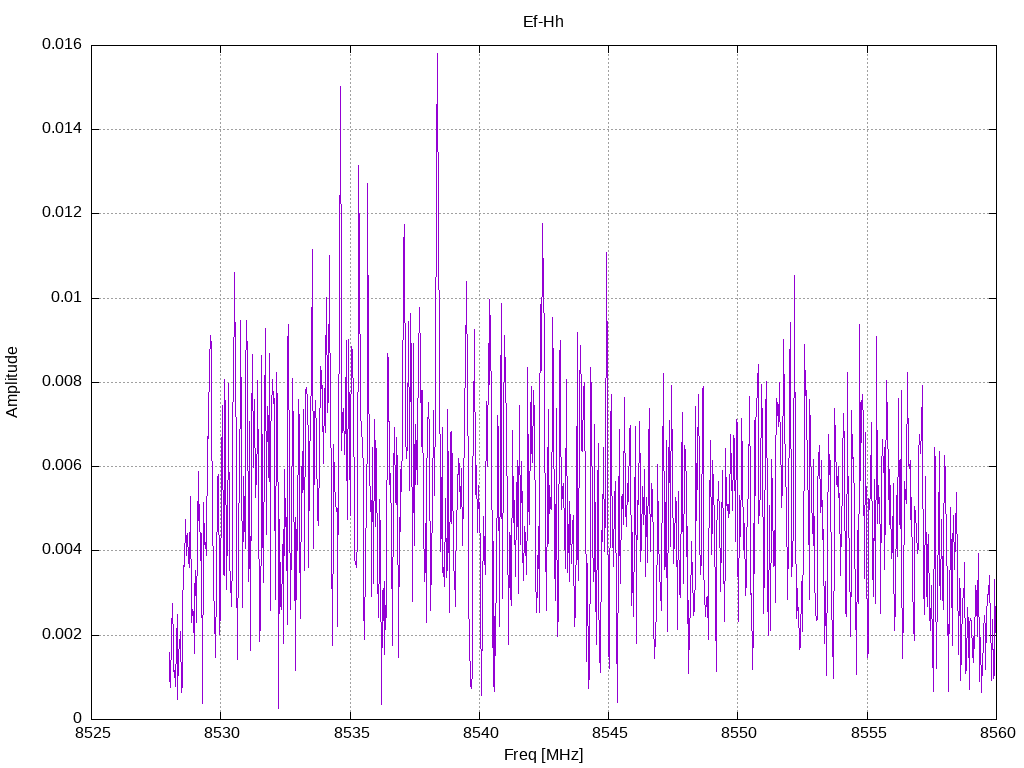Click the x-axis tick value 8555
1024x768 pixels.
[x=868, y=733]
